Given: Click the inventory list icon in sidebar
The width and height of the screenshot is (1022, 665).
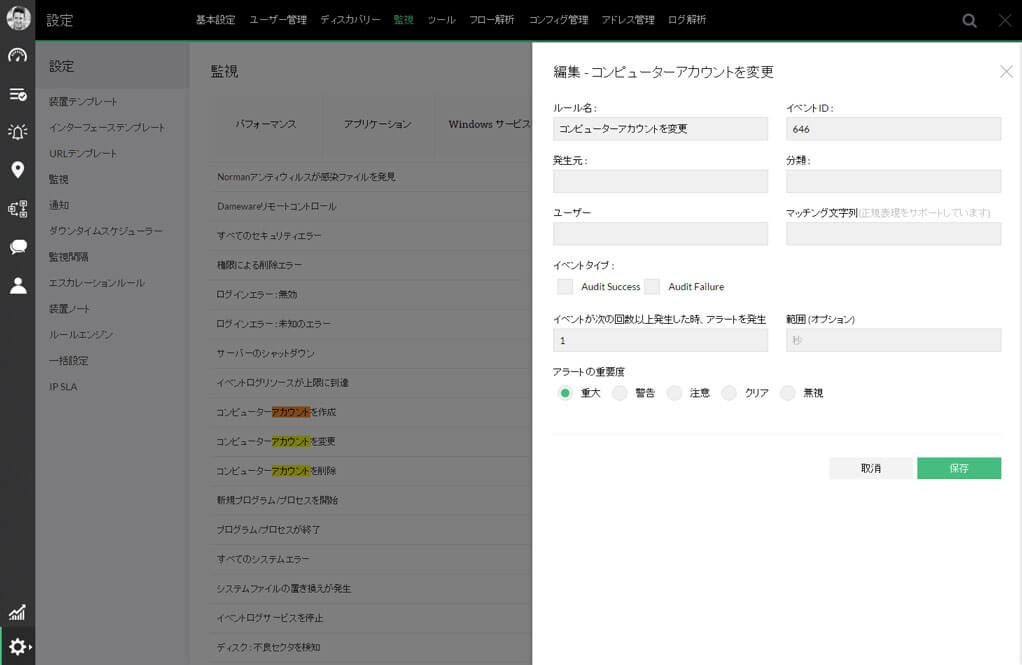Looking at the screenshot, I should (x=17, y=94).
